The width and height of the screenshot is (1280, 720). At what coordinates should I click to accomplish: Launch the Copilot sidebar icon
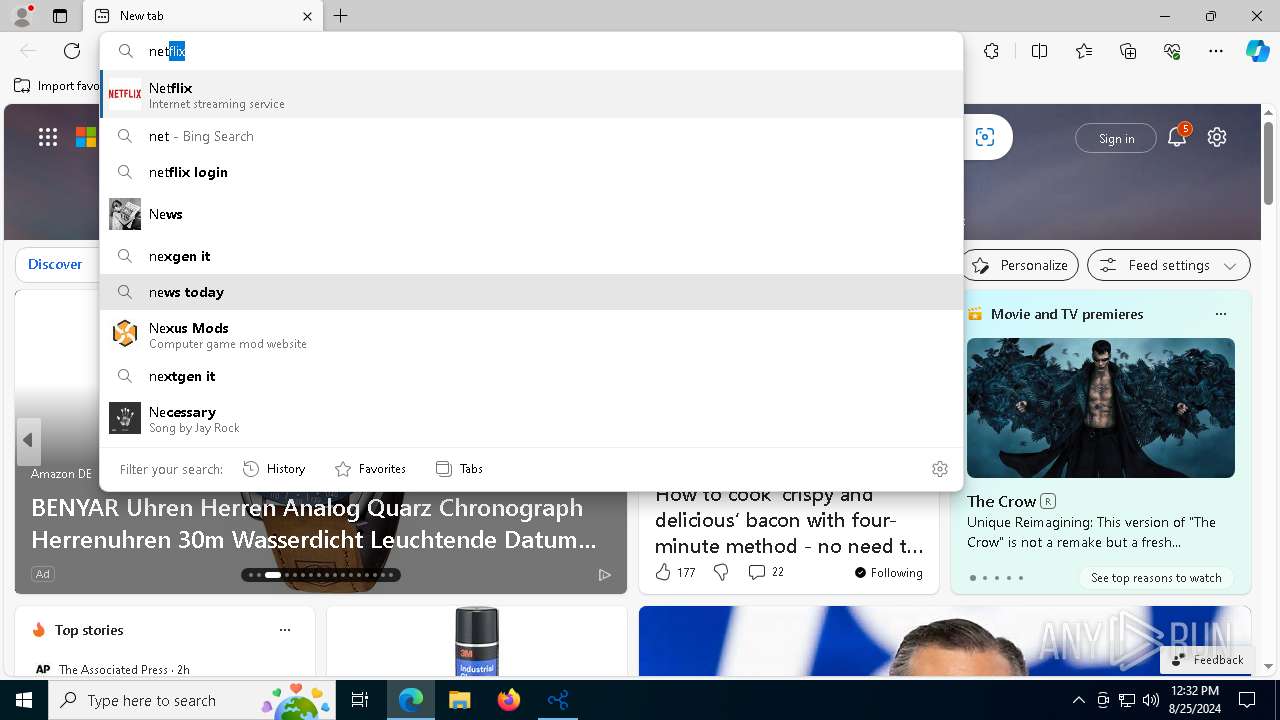(x=1257, y=51)
